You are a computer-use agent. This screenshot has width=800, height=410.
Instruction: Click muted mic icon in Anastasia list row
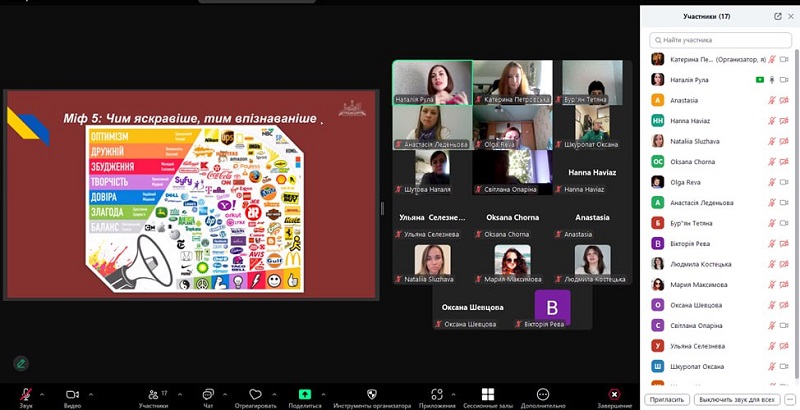772,100
